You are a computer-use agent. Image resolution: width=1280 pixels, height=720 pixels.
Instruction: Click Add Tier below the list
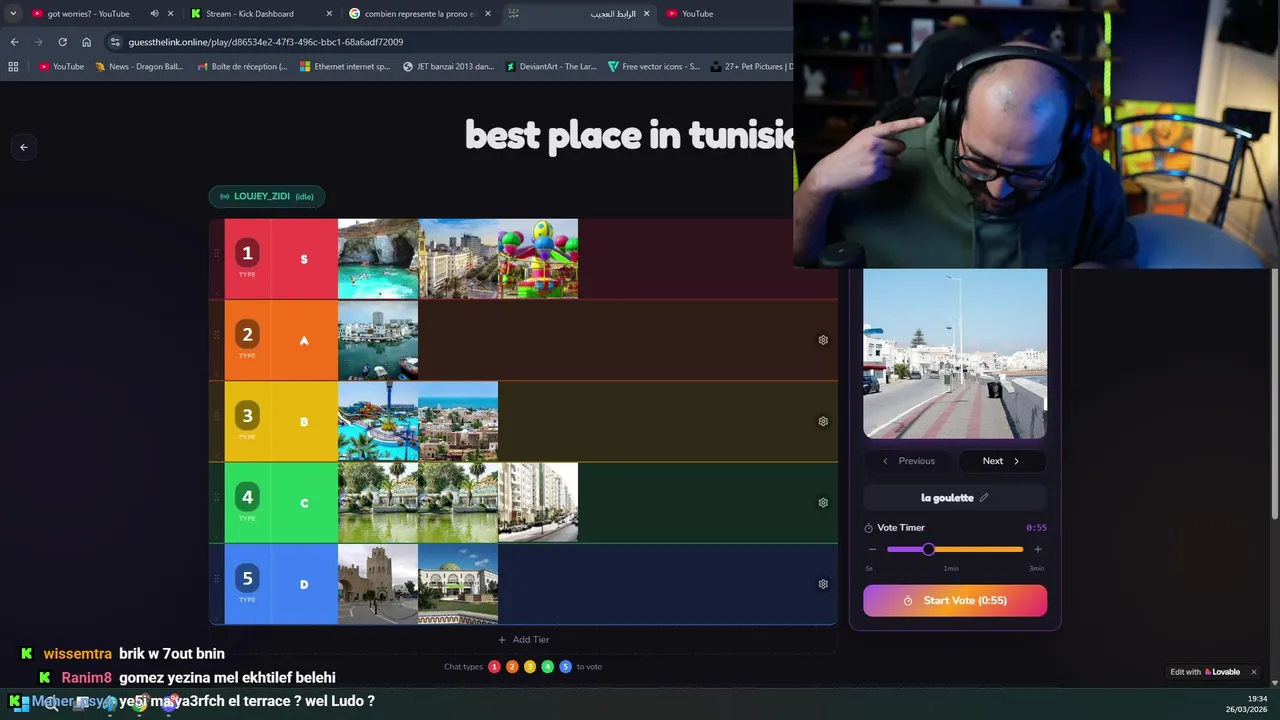pyautogui.click(x=523, y=640)
